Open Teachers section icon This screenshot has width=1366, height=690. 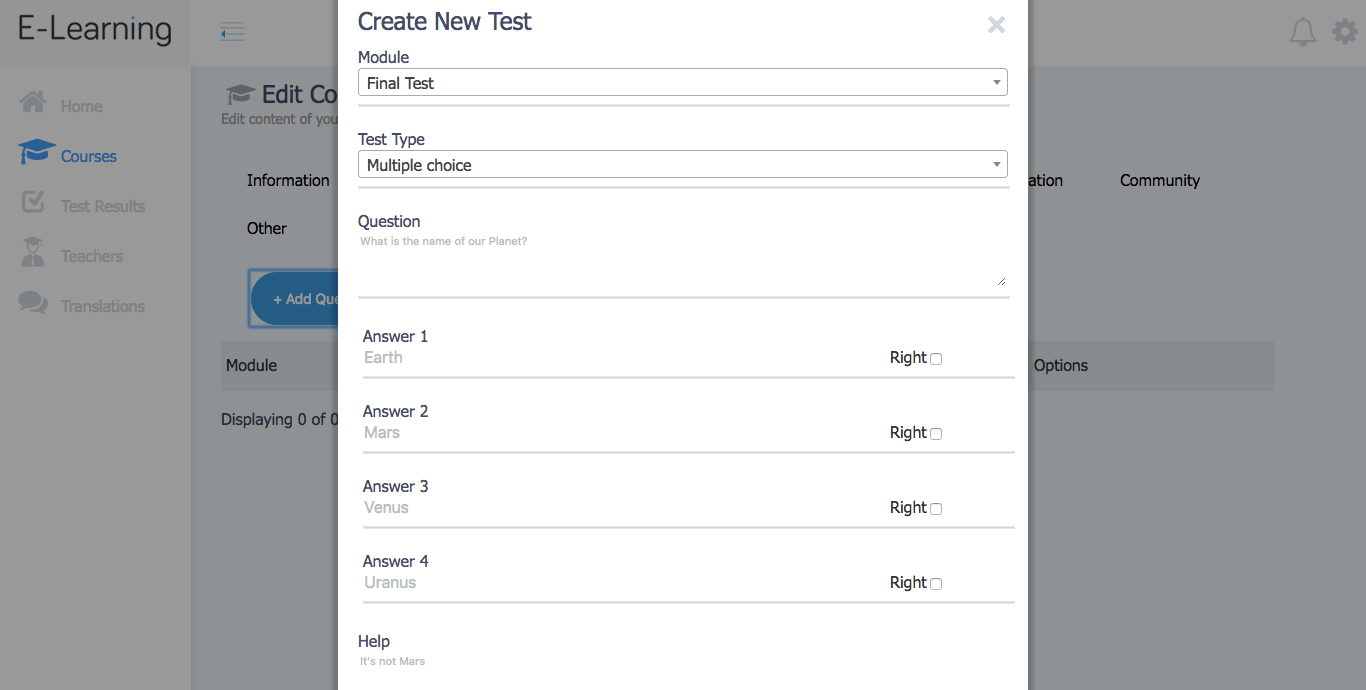(x=33, y=252)
